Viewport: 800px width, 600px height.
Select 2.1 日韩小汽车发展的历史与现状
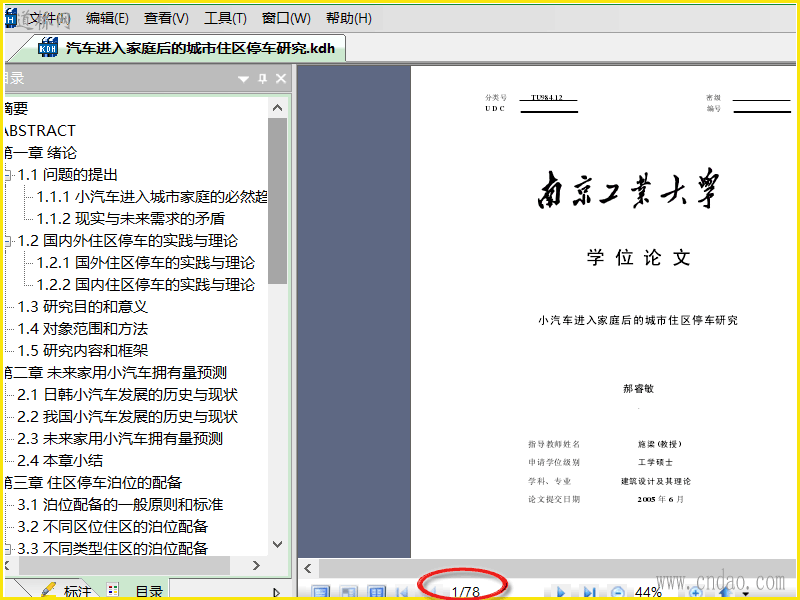[x=128, y=394]
